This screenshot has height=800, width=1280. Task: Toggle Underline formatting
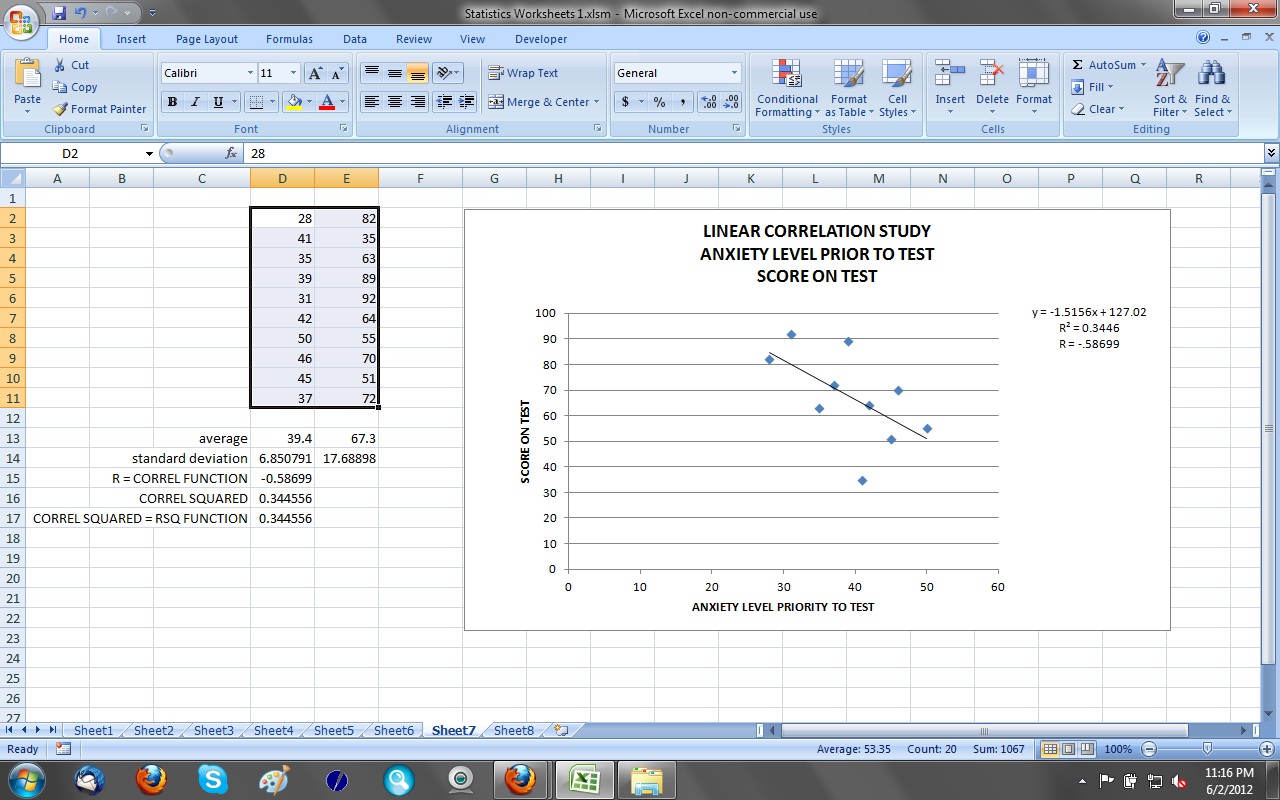click(216, 102)
